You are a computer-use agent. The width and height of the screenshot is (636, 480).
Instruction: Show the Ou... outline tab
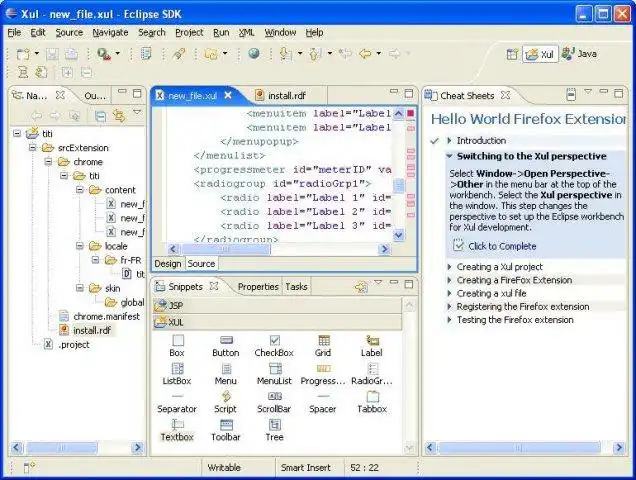click(x=95, y=96)
